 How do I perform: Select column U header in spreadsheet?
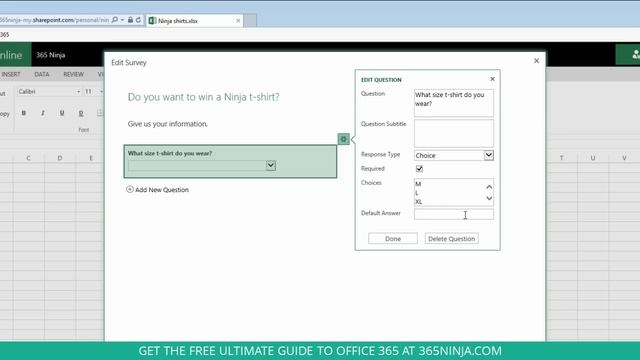pos(593,158)
